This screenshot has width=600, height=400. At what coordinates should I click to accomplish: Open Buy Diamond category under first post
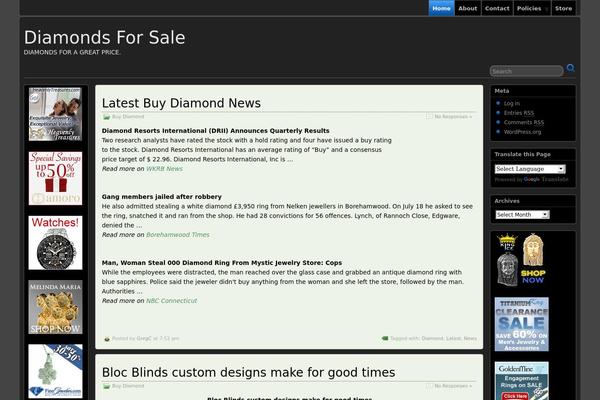[128, 117]
